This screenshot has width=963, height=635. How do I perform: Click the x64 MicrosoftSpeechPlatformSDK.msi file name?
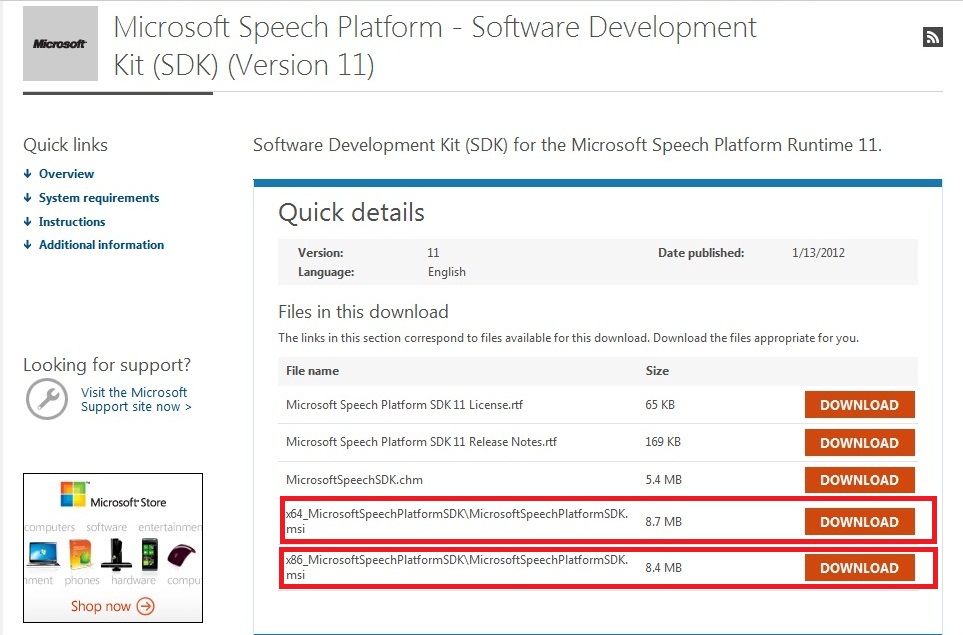coord(457,521)
